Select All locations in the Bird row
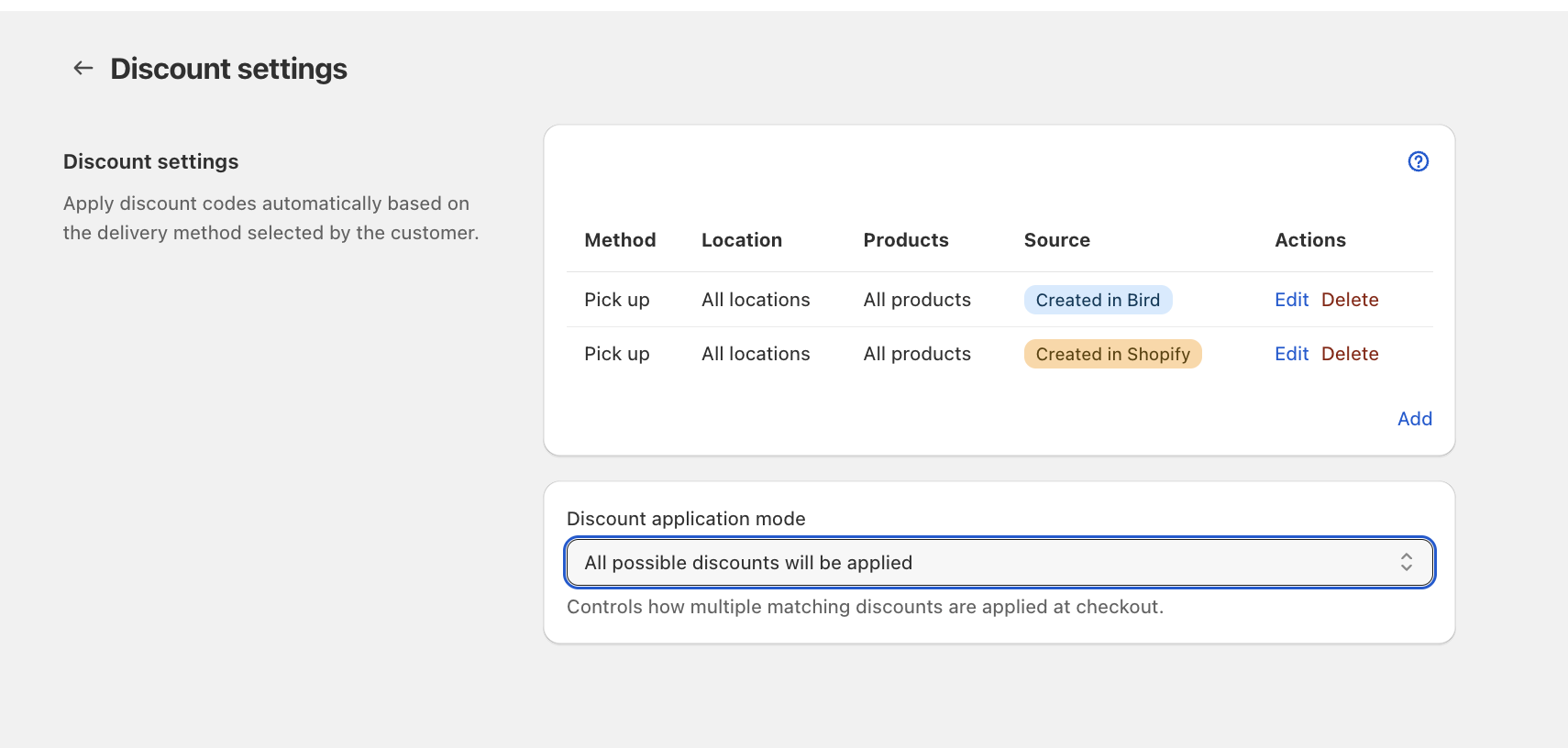Viewport: 1568px width, 748px height. click(x=756, y=300)
